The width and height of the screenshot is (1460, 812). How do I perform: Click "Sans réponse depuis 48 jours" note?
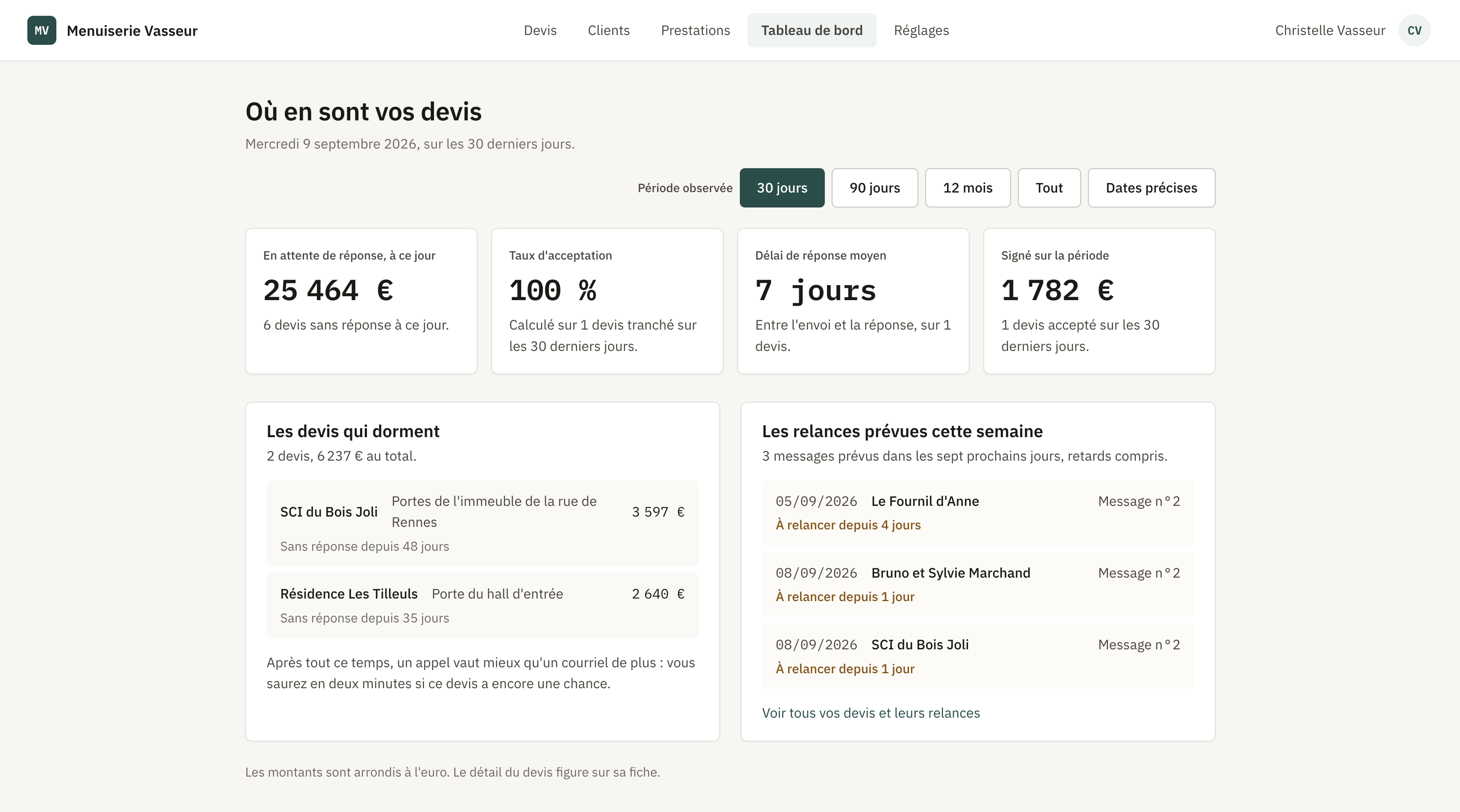(364, 546)
